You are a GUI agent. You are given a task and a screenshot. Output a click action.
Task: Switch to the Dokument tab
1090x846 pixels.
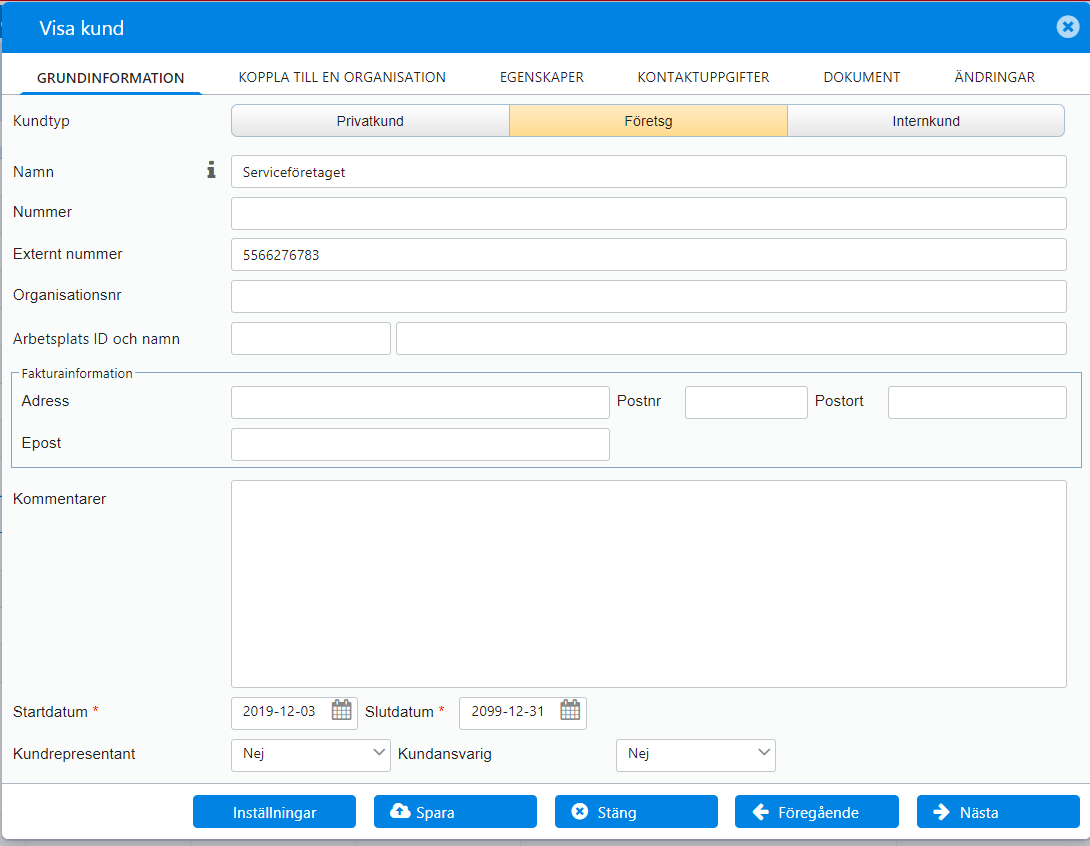862,77
